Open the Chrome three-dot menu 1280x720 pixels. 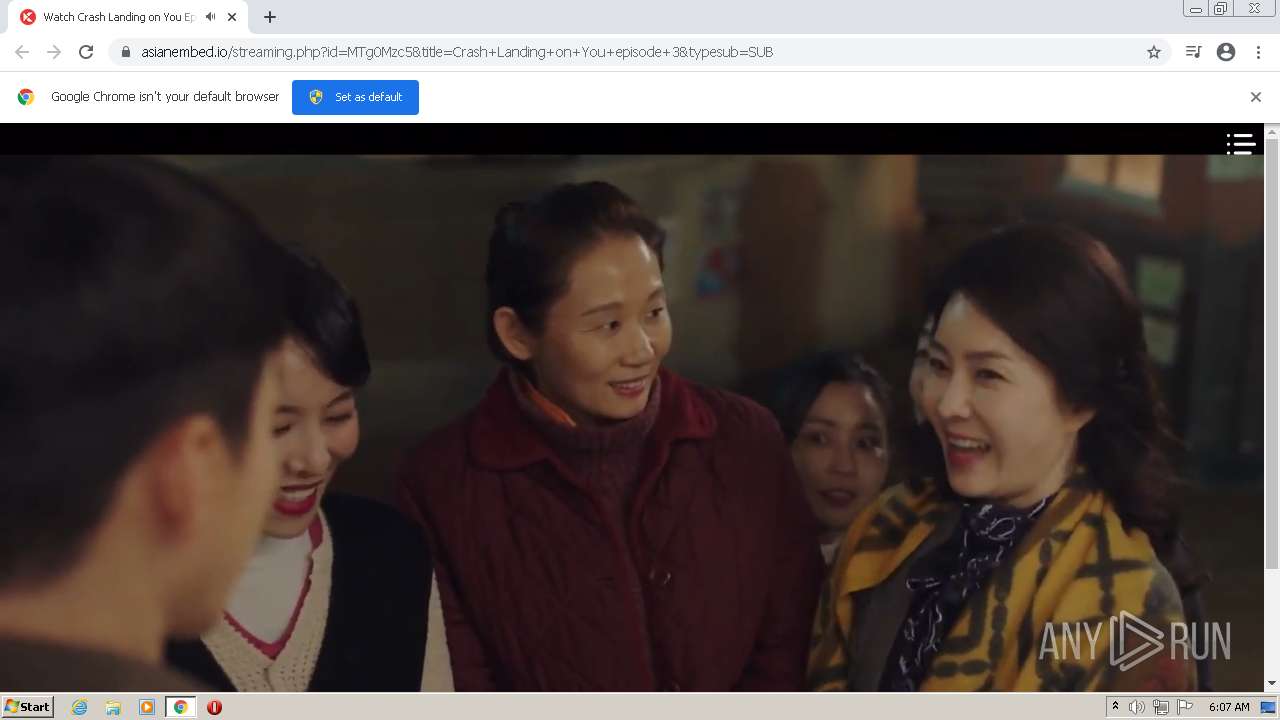point(1258,52)
